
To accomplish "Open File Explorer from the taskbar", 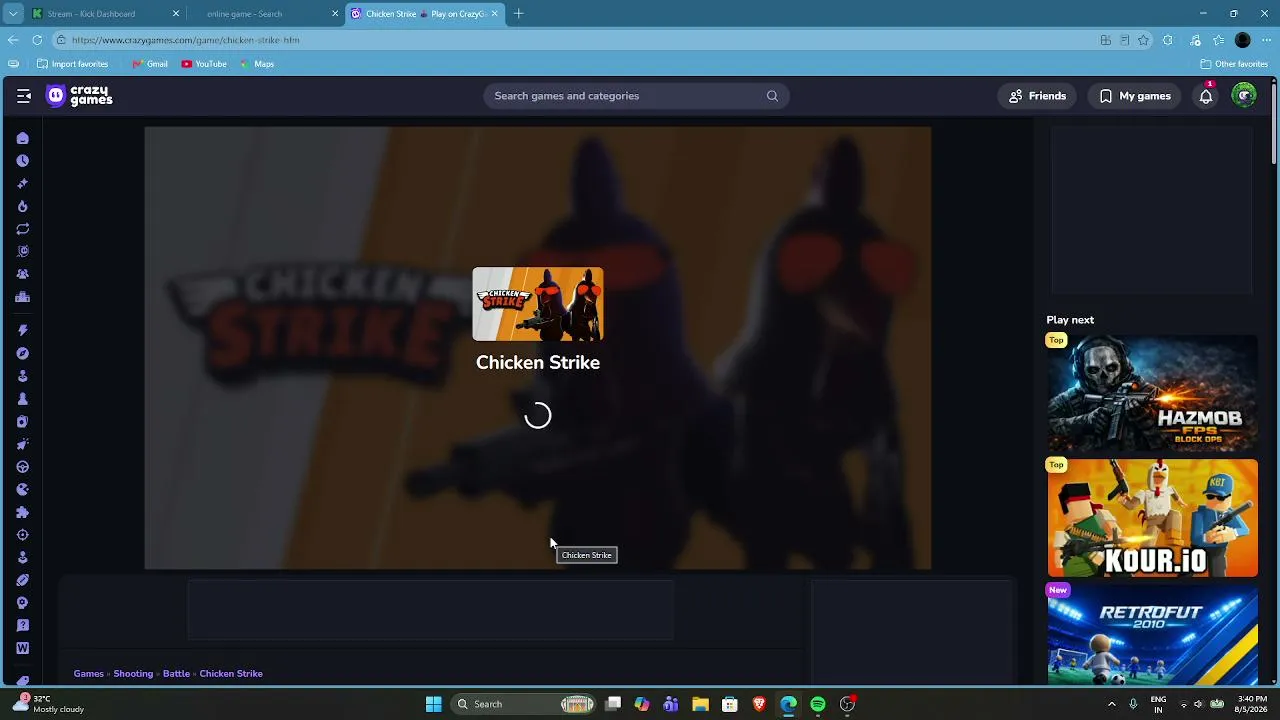I will pyautogui.click(x=700, y=704).
